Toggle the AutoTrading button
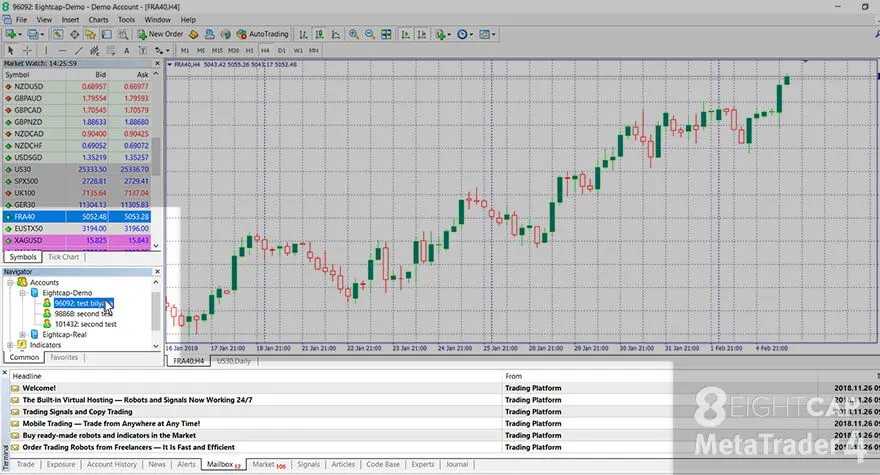 pyautogui.click(x=262, y=34)
